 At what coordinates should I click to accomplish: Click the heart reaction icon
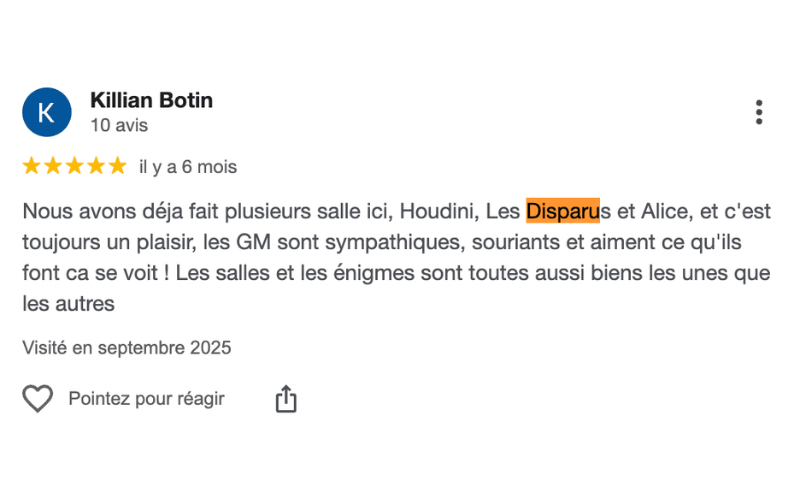coord(38,399)
